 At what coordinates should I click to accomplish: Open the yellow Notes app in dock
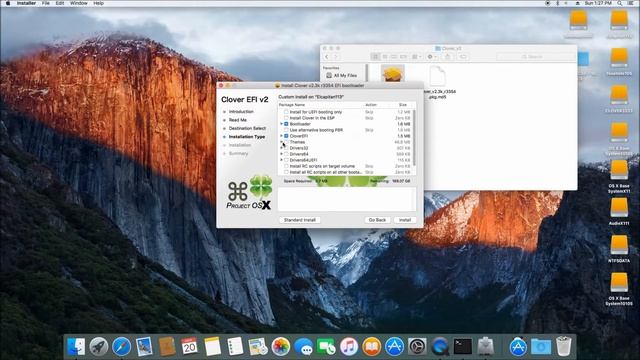pos(212,347)
